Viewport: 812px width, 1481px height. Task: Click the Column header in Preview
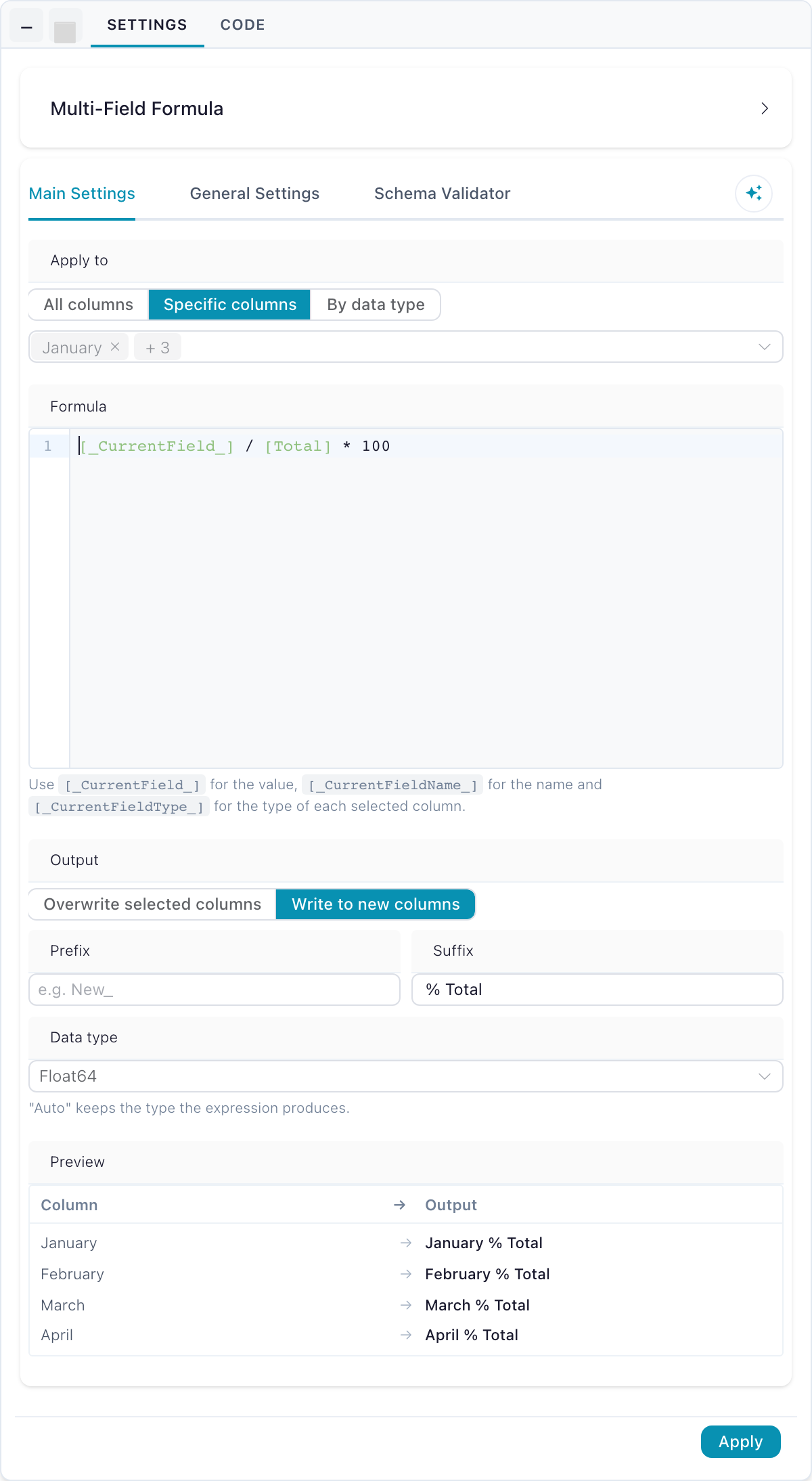click(x=69, y=1205)
